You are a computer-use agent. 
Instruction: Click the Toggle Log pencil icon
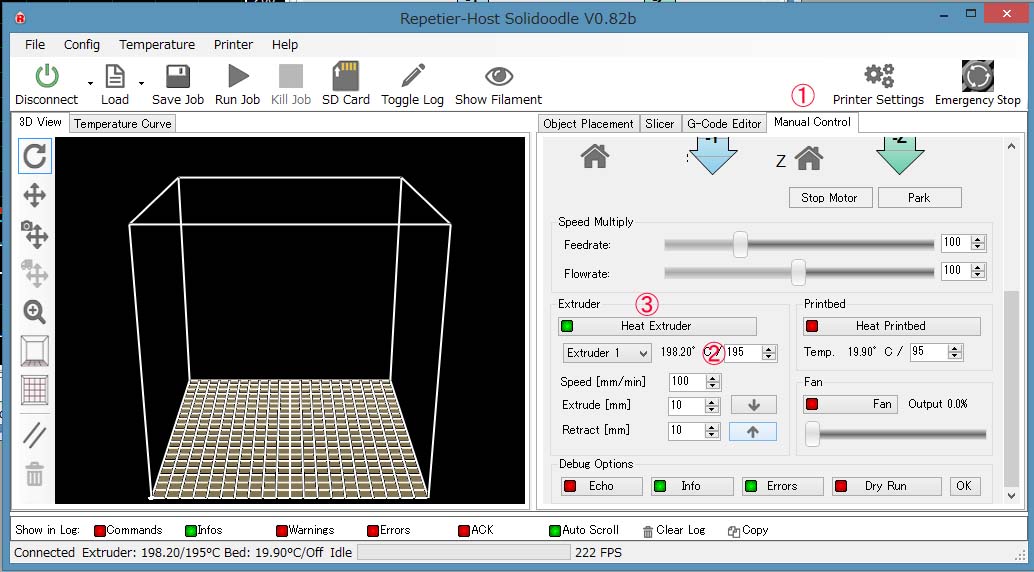[x=413, y=77]
